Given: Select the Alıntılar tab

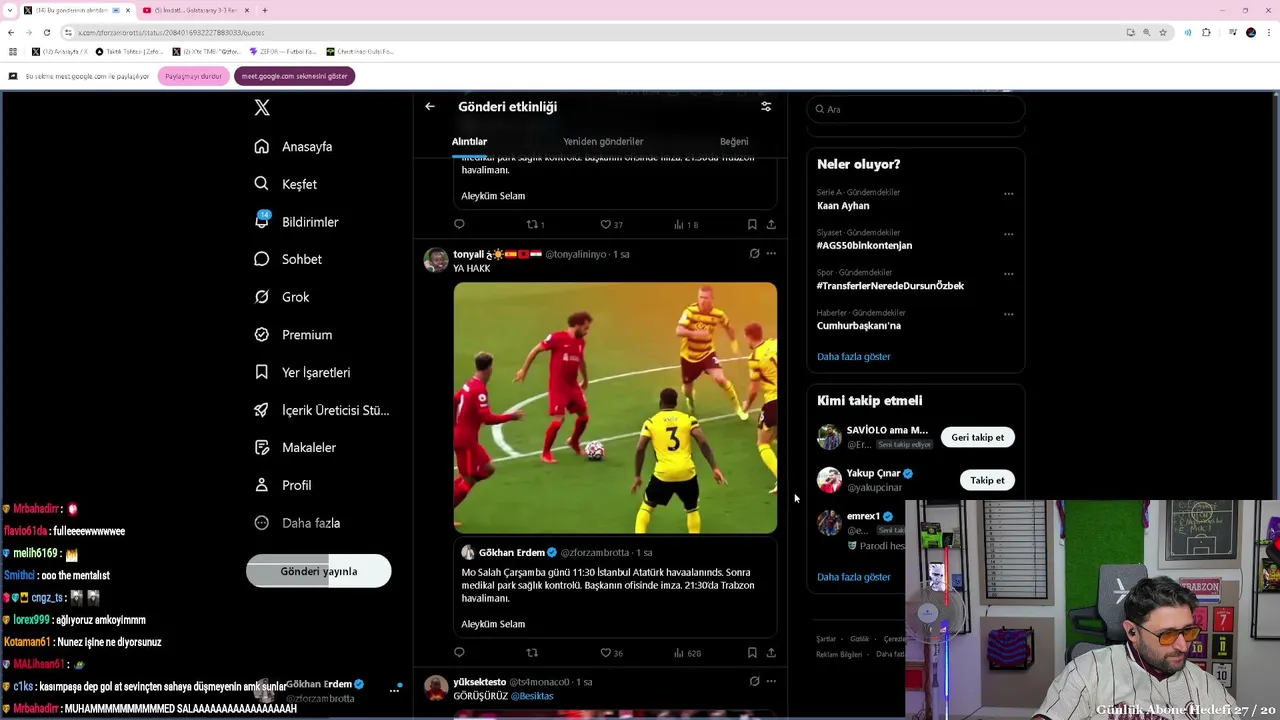Looking at the screenshot, I should coord(469,142).
